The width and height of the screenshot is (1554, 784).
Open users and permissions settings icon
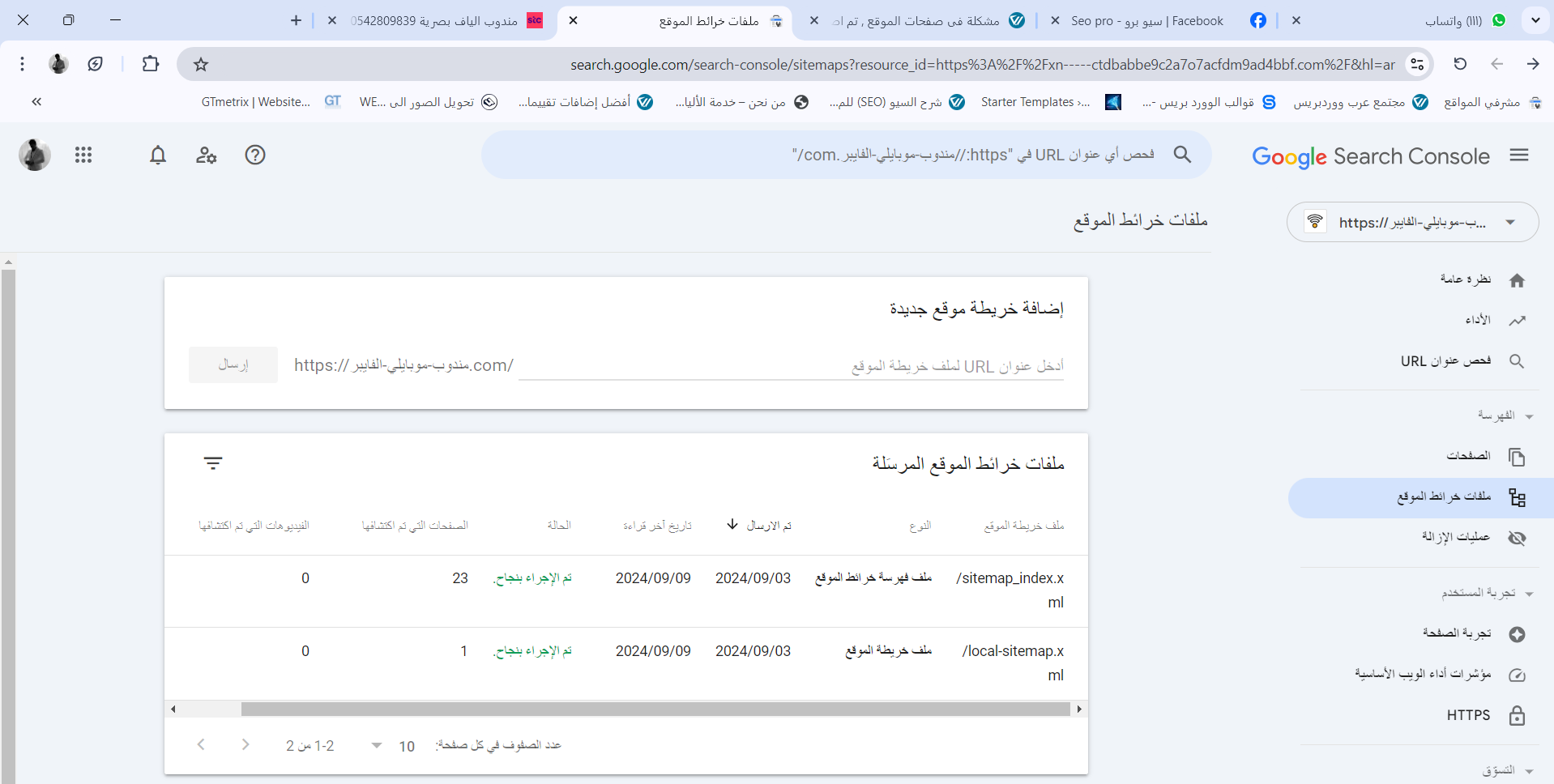click(x=207, y=155)
